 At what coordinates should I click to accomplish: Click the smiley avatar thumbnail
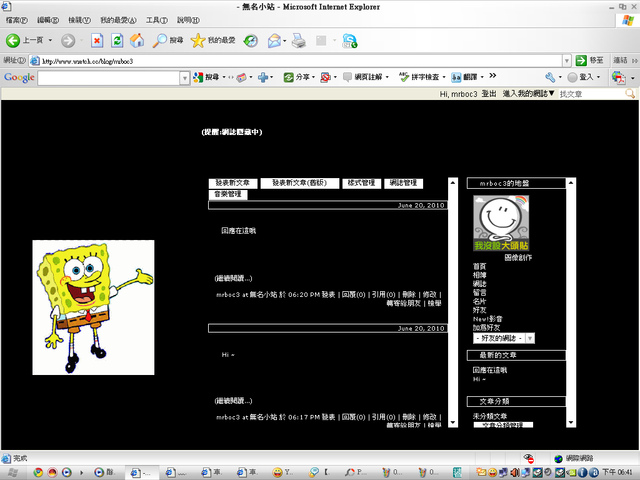(x=501, y=223)
